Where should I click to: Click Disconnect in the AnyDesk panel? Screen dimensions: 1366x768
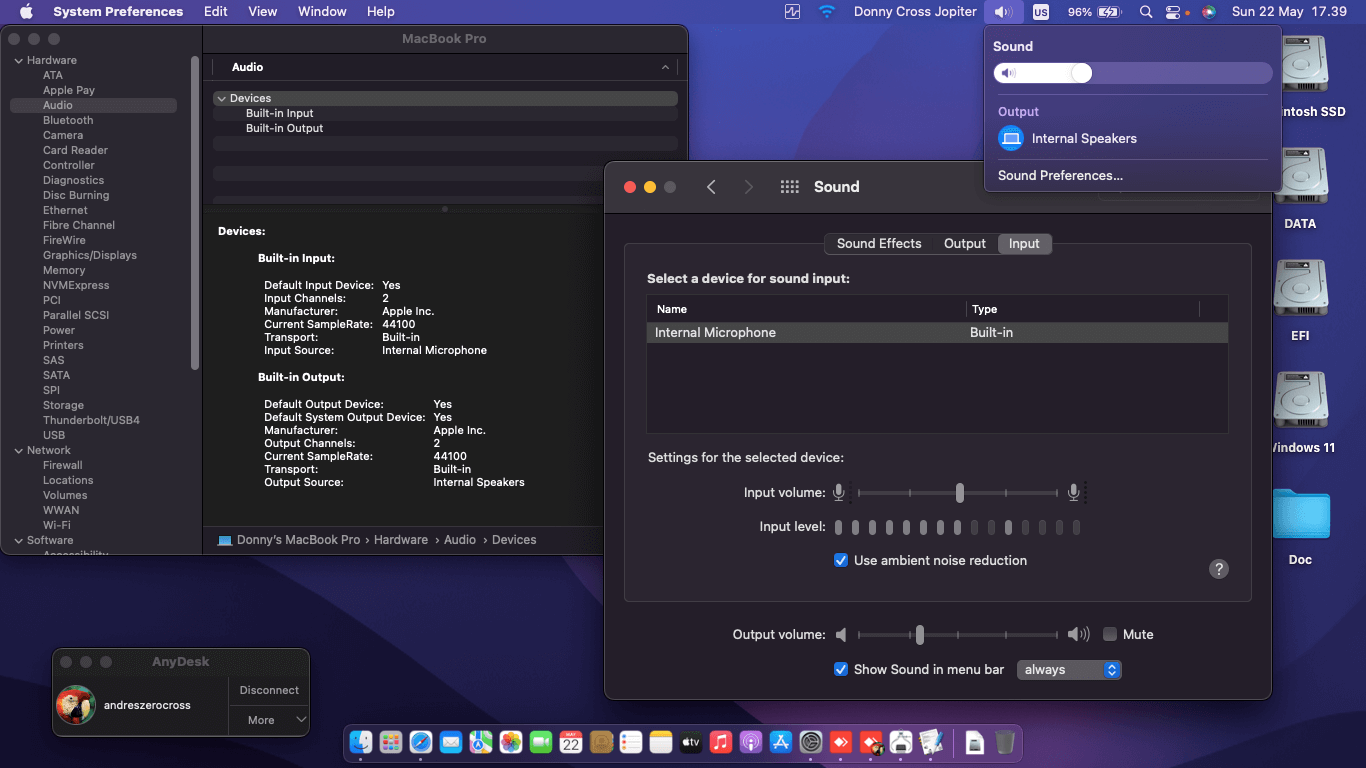[269, 690]
